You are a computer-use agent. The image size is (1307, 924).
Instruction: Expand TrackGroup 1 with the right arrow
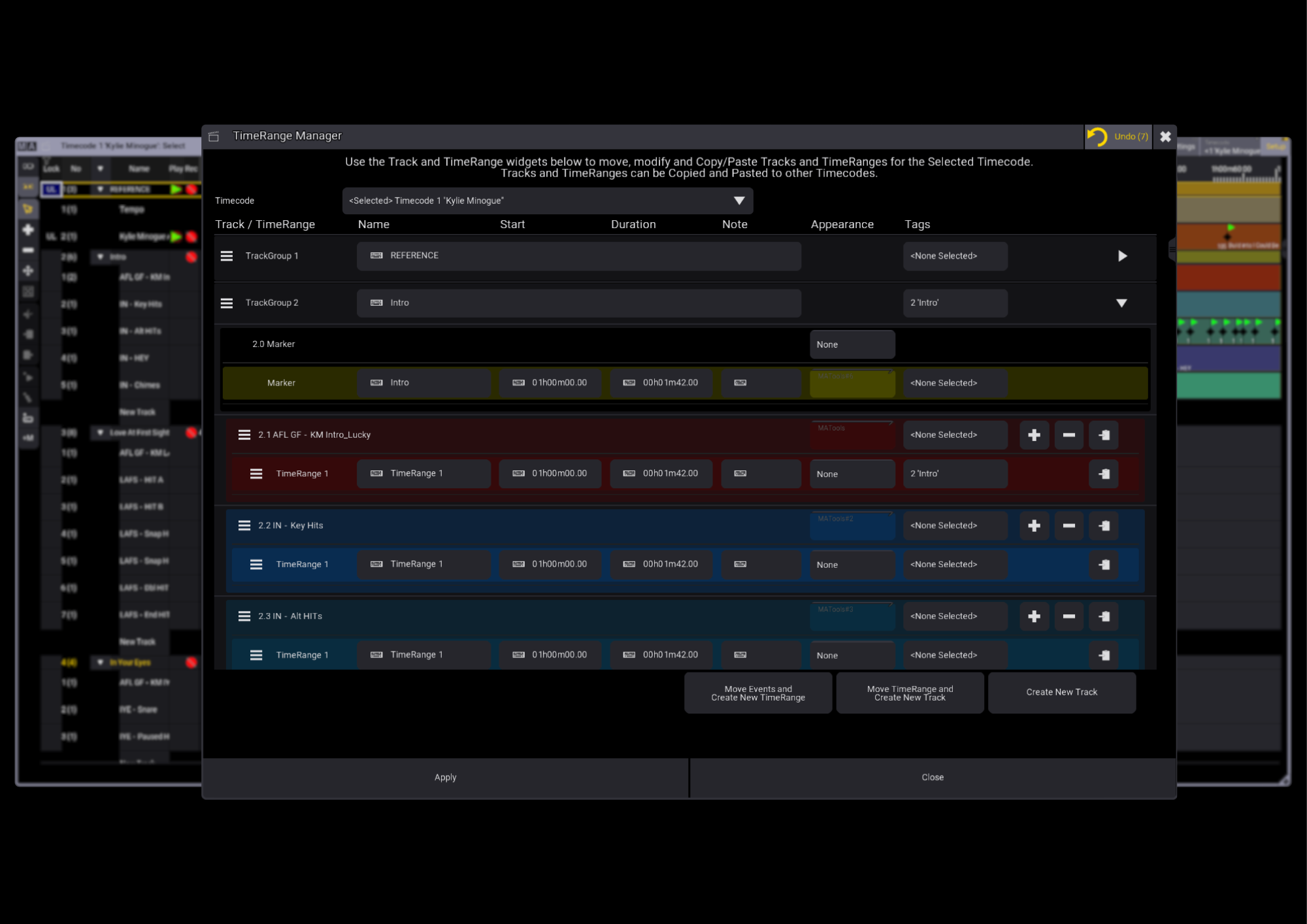click(x=1122, y=256)
